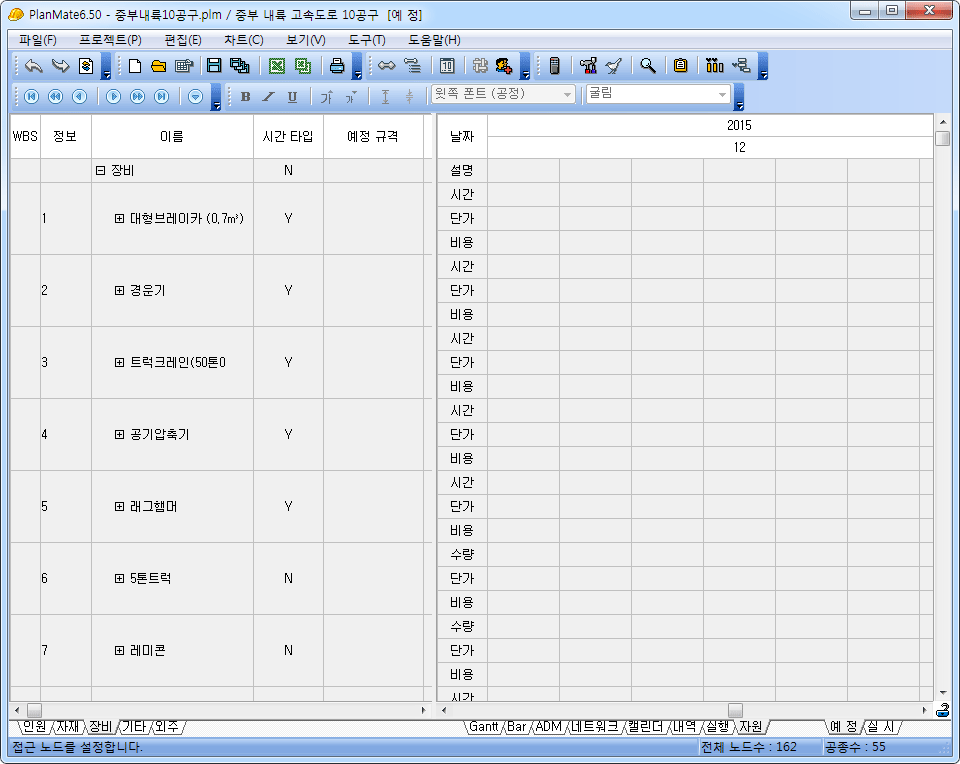Click the printer icon
Image resolution: width=960 pixels, height=764 pixels.
click(x=337, y=66)
